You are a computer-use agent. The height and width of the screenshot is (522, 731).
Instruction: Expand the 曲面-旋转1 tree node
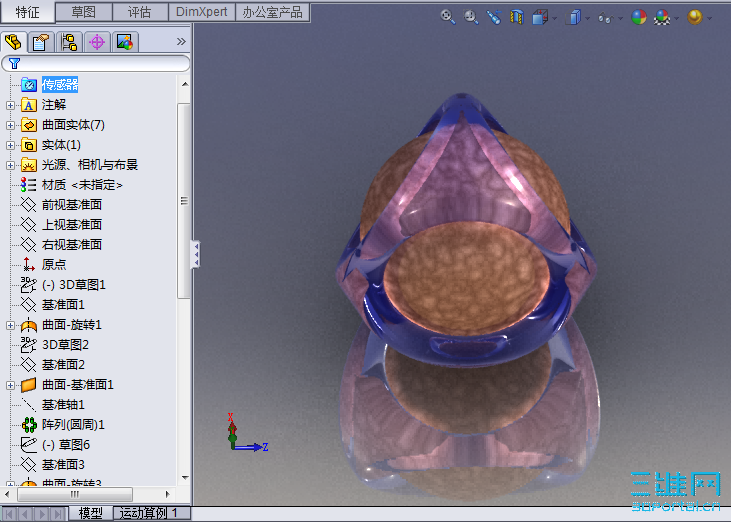tap(10, 325)
